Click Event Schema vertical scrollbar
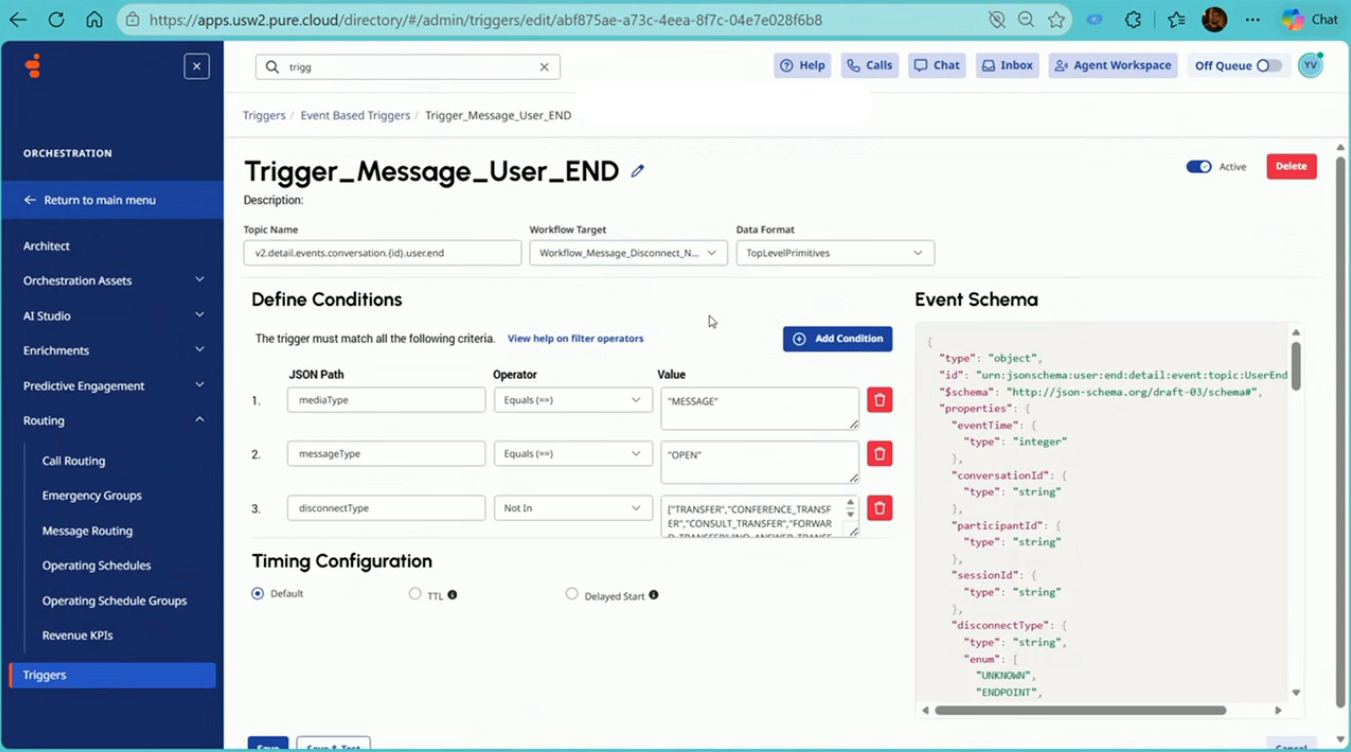This screenshot has width=1351, height=752. 1296,366
